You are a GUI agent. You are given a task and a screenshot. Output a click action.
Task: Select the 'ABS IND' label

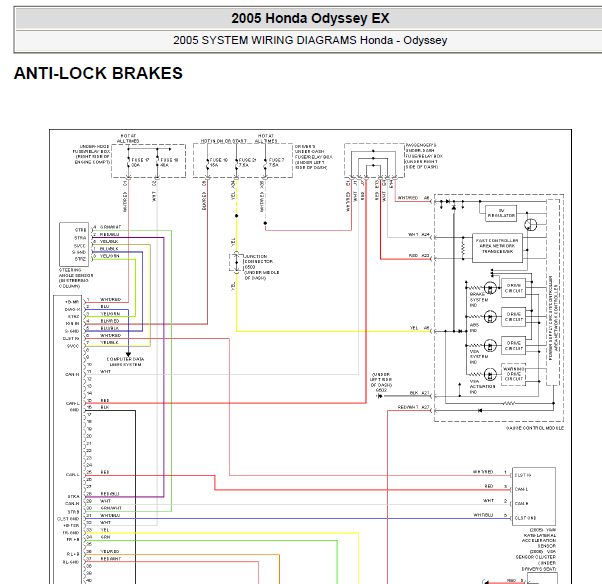[x=474, y=328]
